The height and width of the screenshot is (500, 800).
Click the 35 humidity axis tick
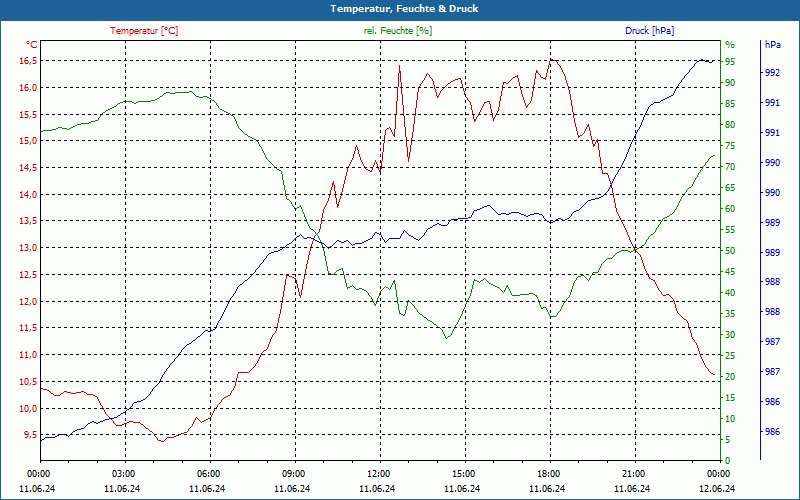pos(730,314)
